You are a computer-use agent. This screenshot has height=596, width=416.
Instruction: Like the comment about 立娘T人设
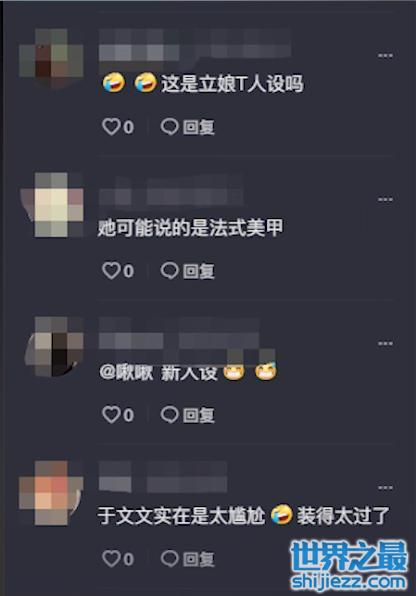click(x=111, y=127)
